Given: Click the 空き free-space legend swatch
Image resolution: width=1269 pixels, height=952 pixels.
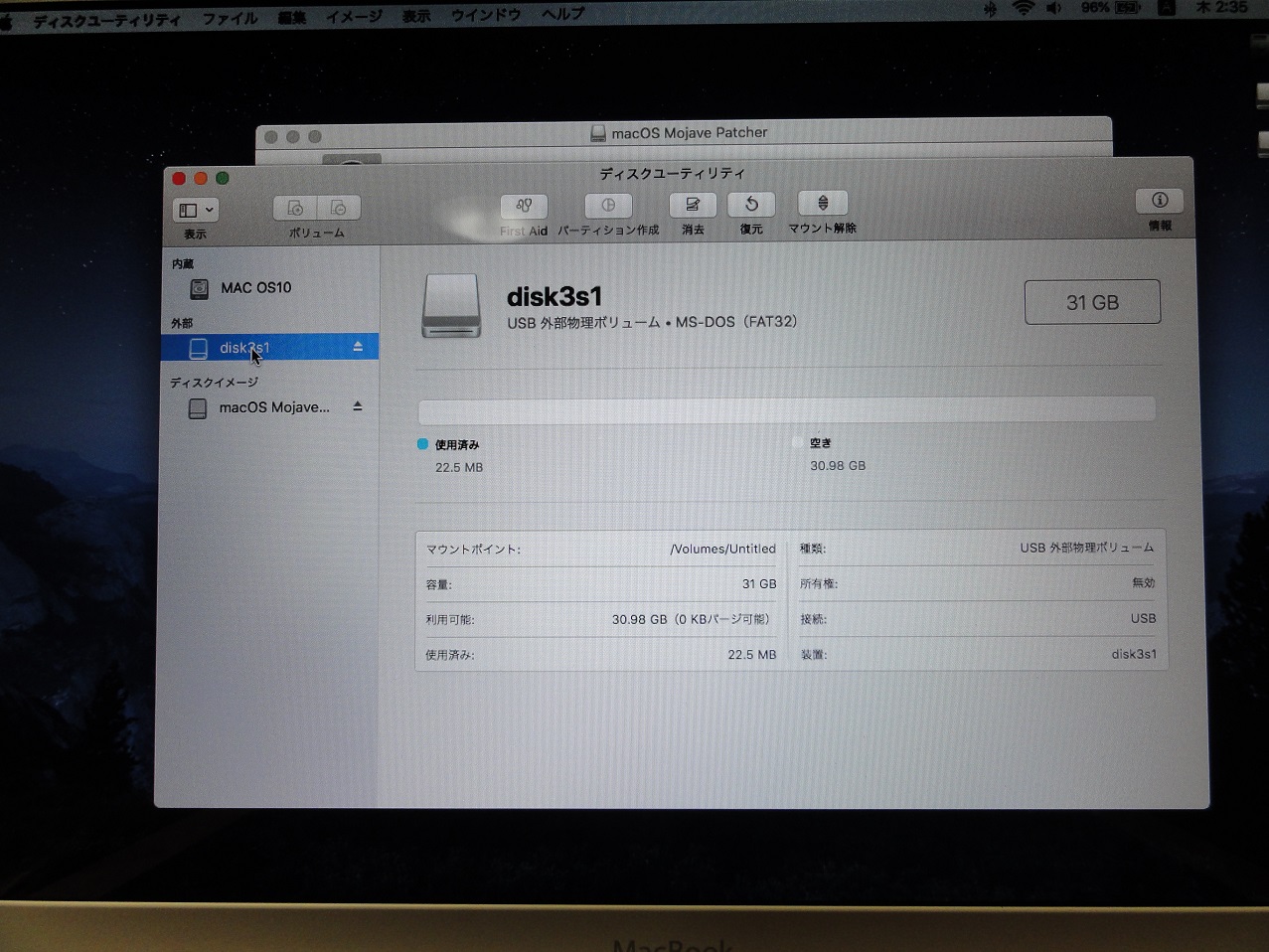Looking at the screenshot, I should pyautogui.click(x=798, y=443).
